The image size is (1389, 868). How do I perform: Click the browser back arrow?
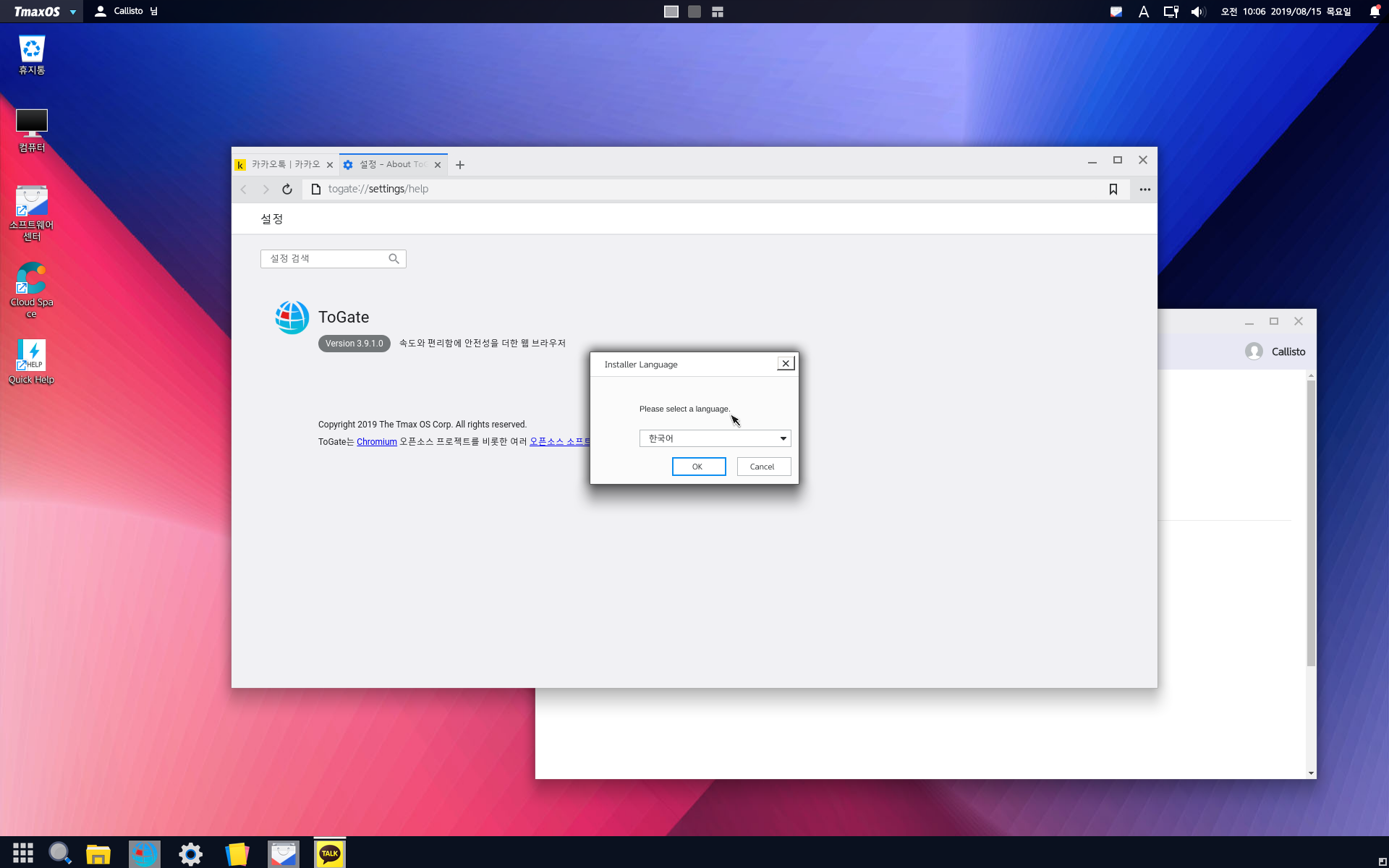coord(244,190)
